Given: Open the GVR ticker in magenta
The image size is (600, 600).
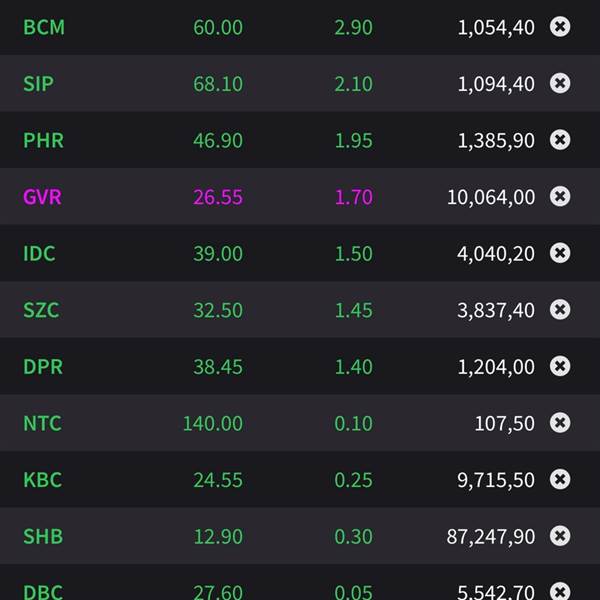Looking at the screenshot, I should (x=42, y=197).
